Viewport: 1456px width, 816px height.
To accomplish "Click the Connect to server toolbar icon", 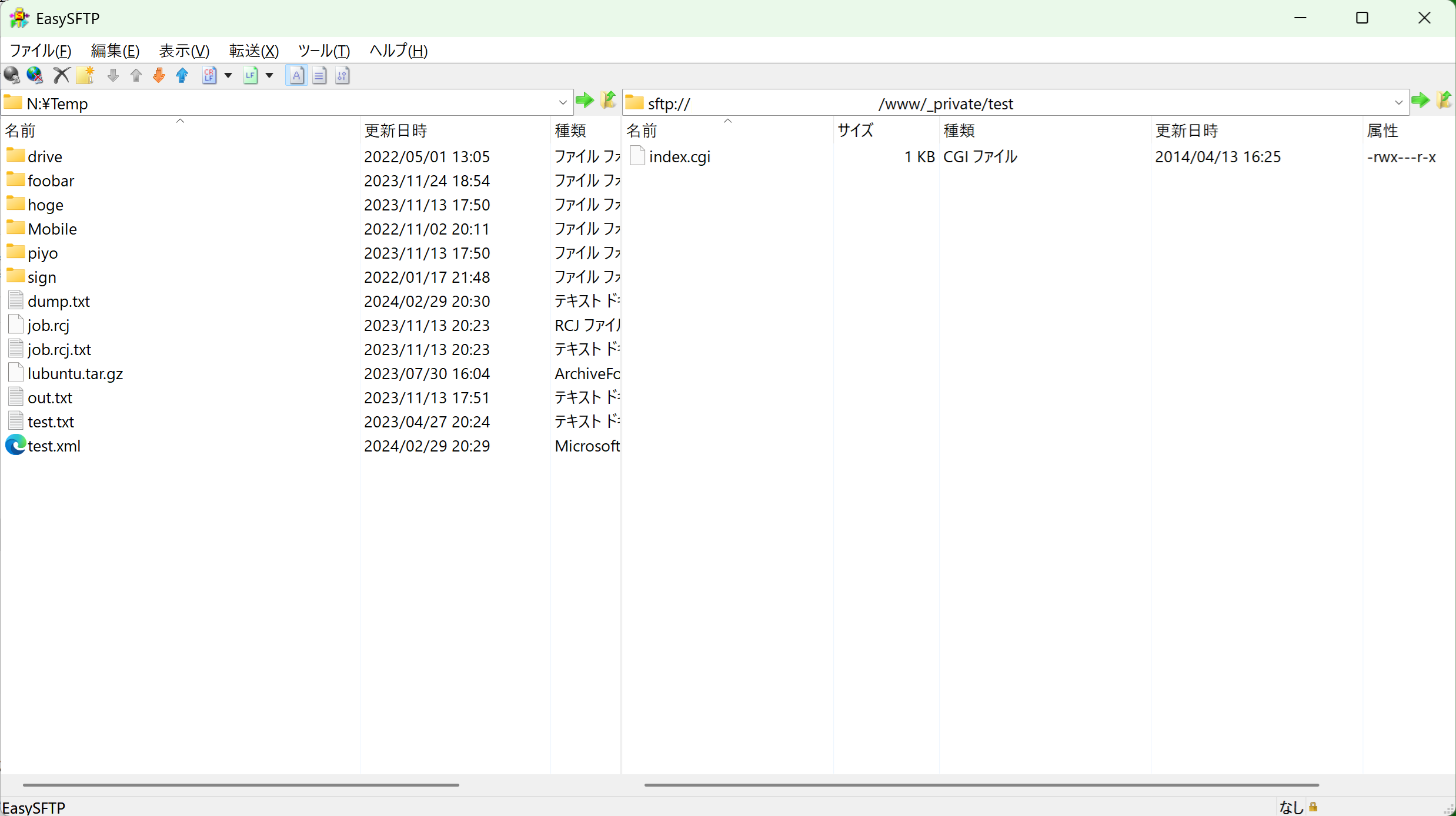I will (12, 75).
